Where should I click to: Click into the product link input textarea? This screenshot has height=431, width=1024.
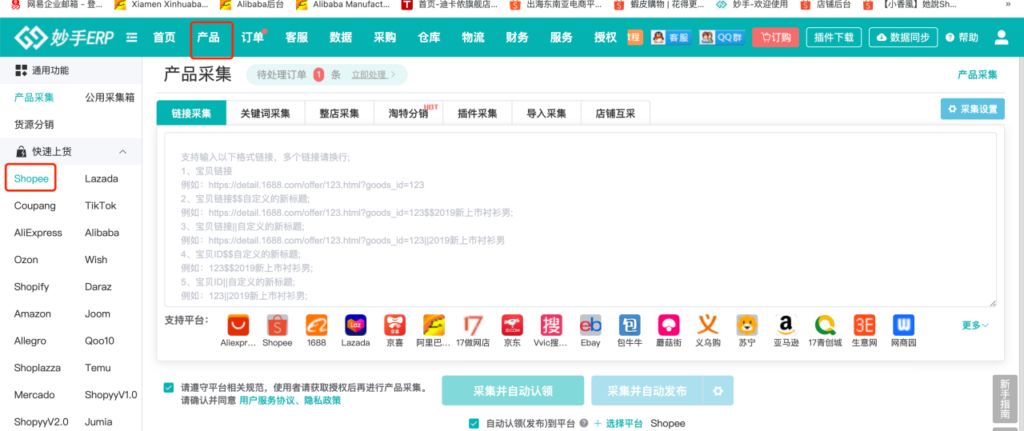pyautogui.click(x=580, y=220)
